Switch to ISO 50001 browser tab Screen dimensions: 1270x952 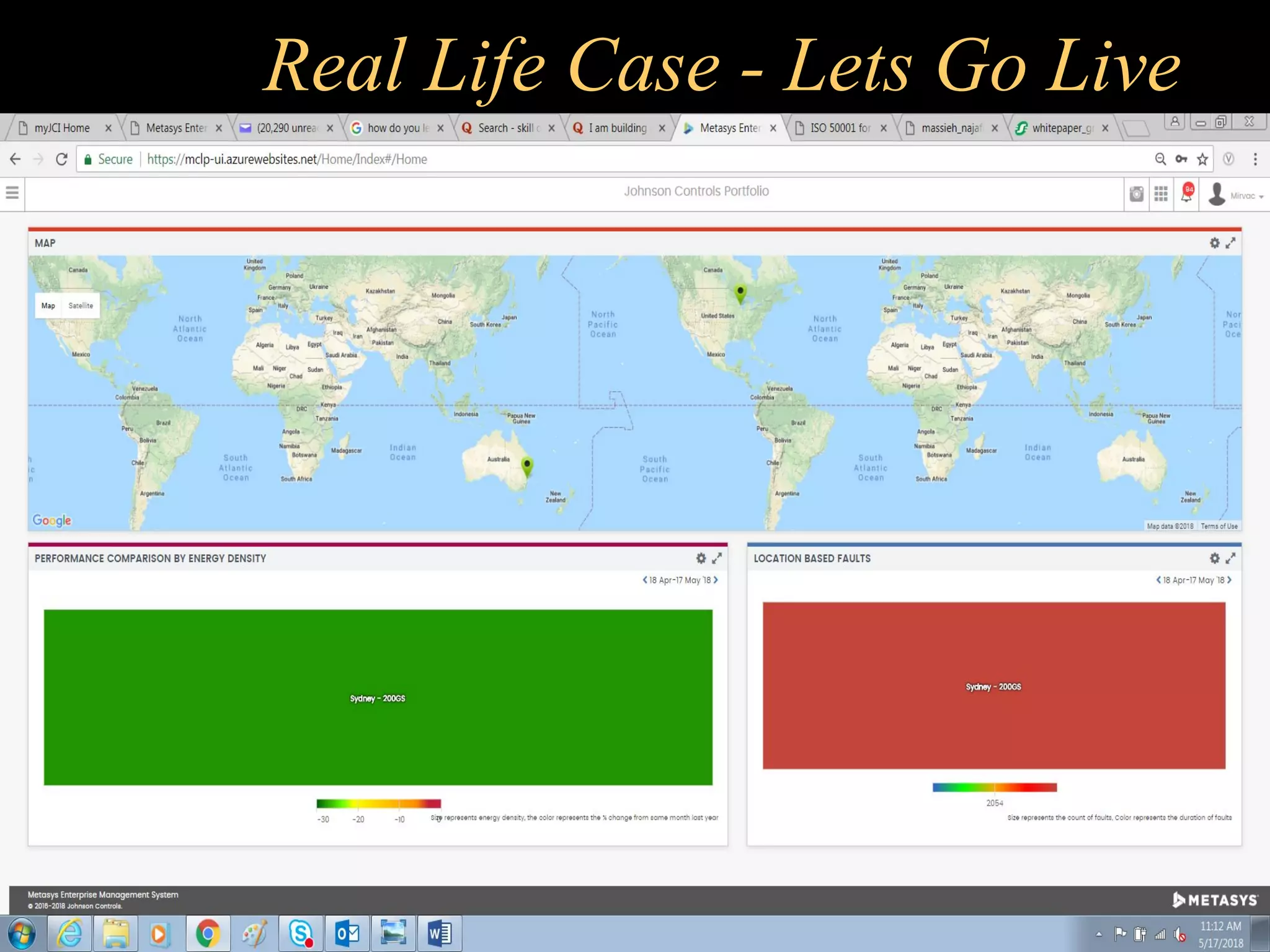[840, 128]
